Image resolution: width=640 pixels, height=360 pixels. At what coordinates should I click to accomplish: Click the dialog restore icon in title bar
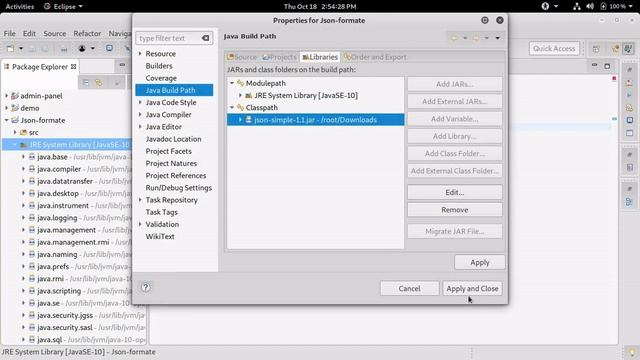(484, 20)
